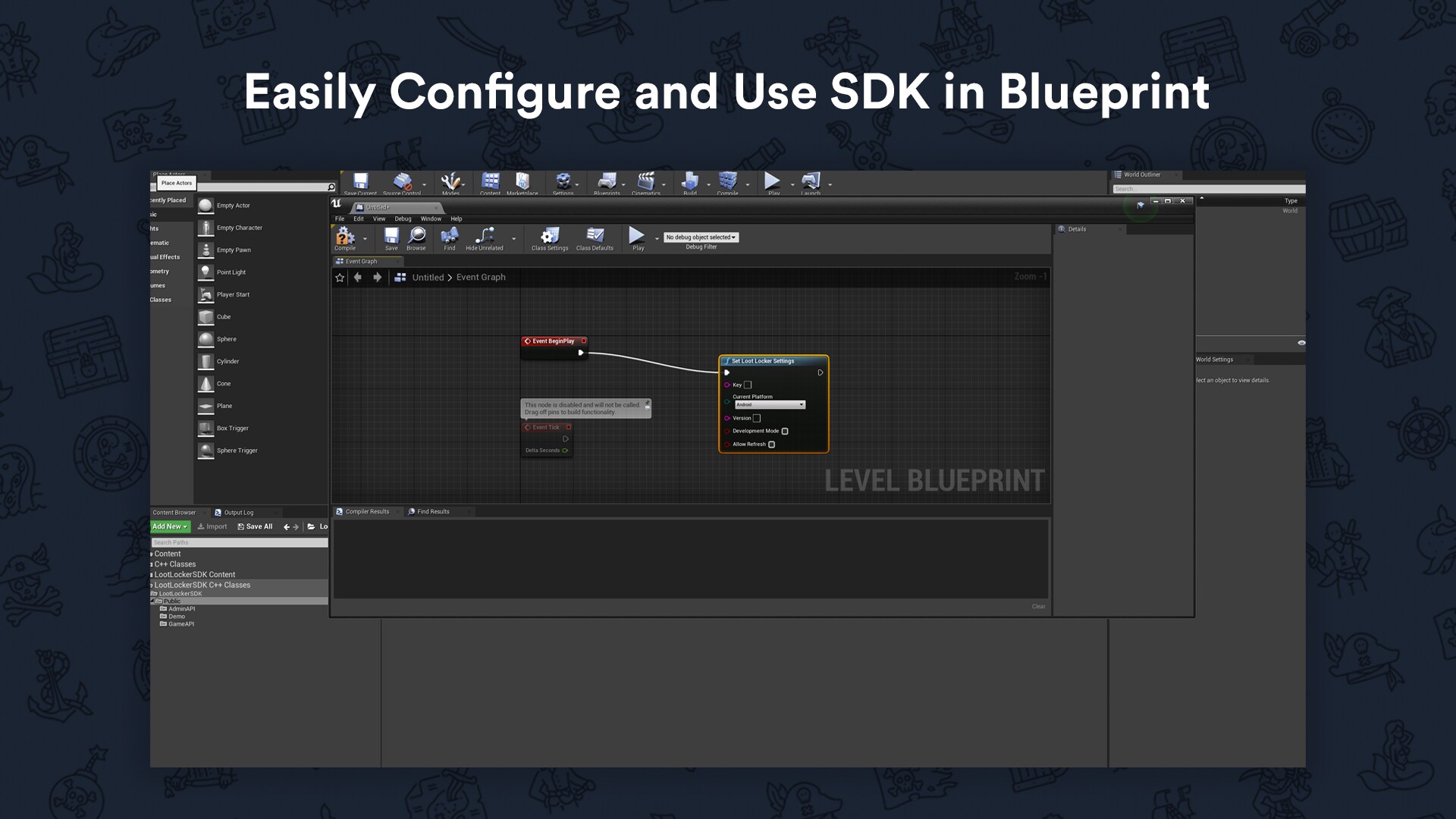Click the Hide Unrelated toolbar icon

pos(485,236)
